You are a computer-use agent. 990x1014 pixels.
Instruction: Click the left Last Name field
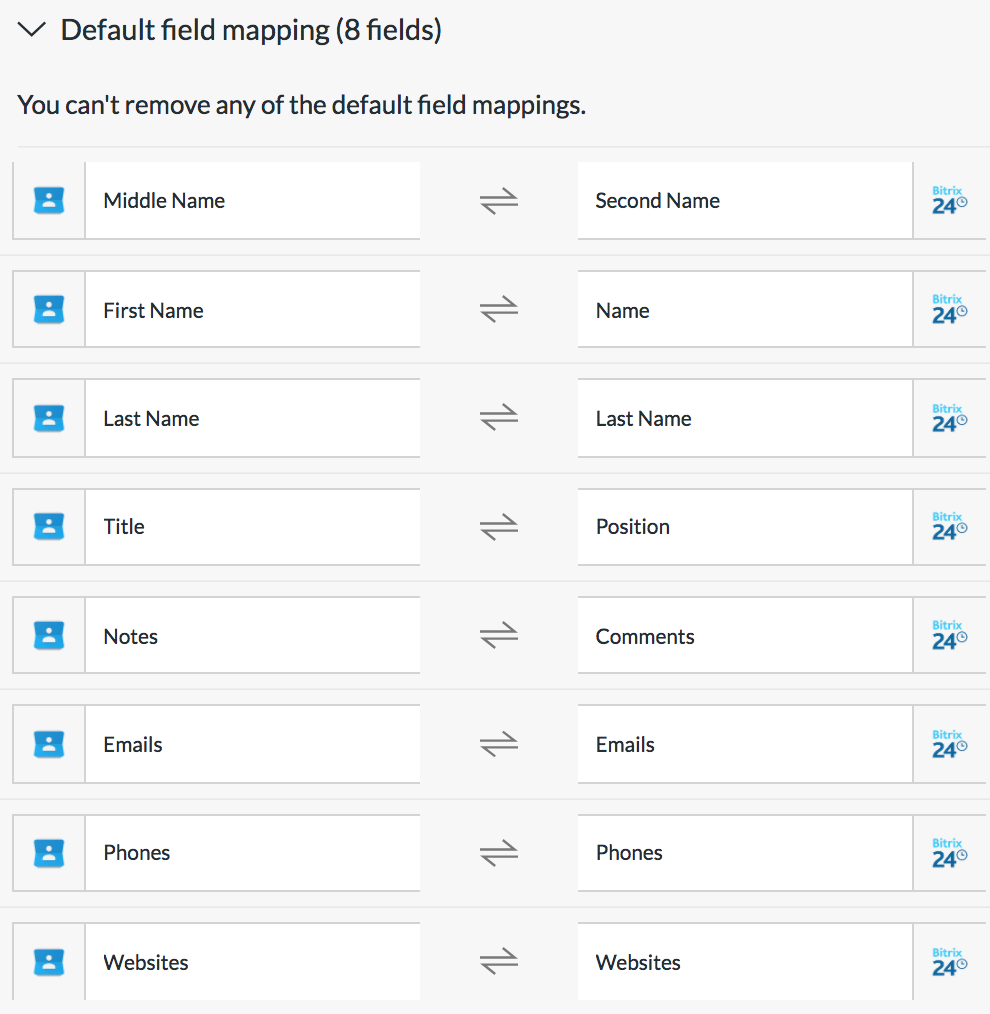pyautogui.click(x=253, y=418)
